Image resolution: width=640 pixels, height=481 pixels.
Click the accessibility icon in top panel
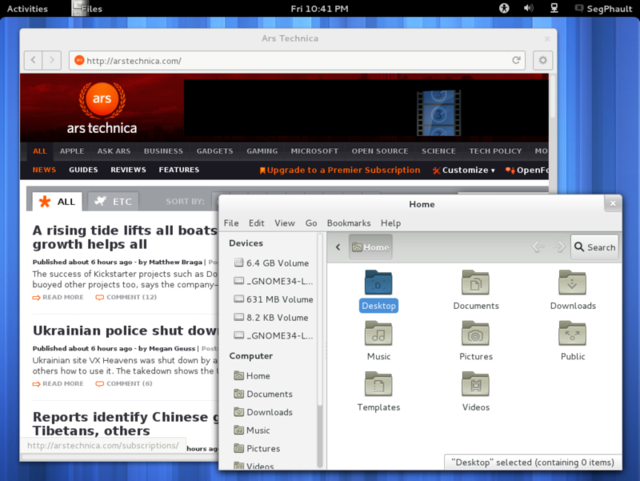(504, 8)
